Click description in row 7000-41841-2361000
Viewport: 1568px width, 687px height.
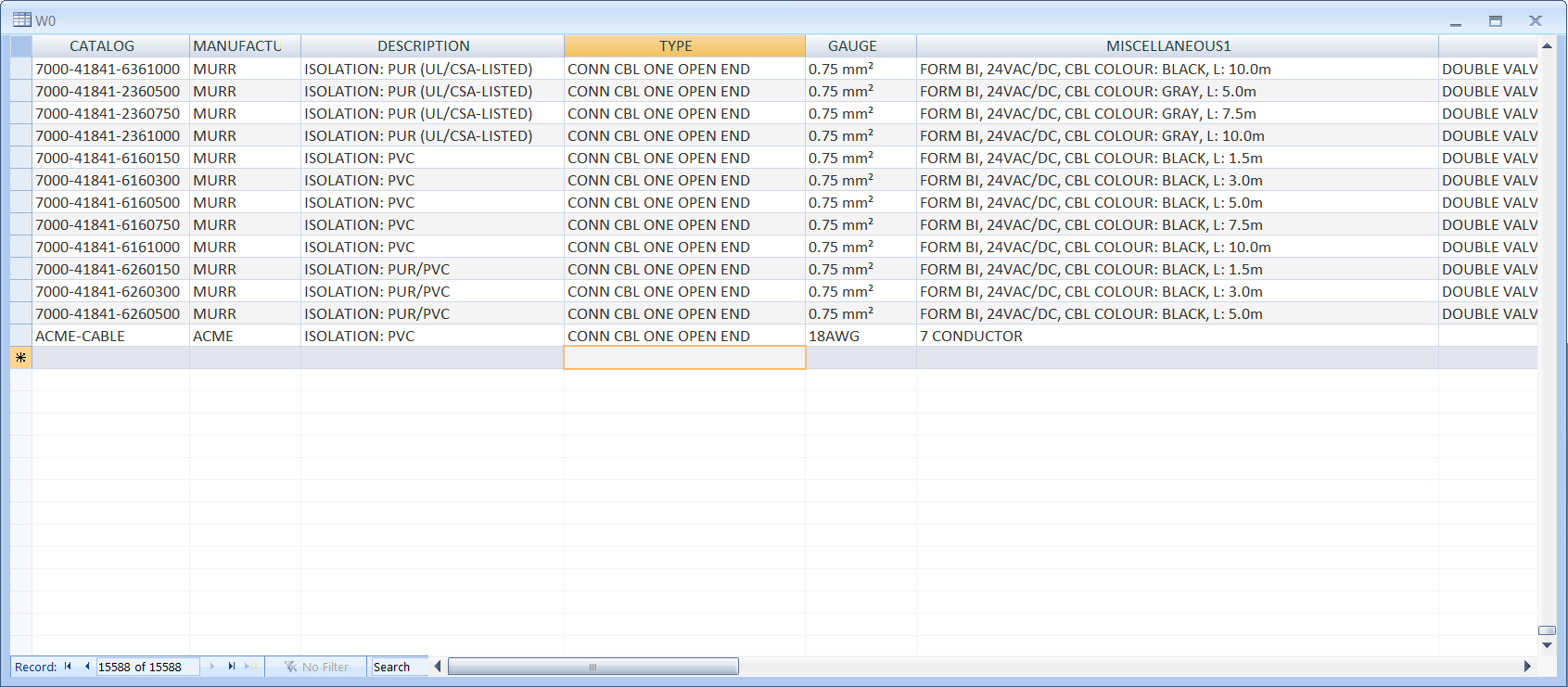tap(432, 135)
